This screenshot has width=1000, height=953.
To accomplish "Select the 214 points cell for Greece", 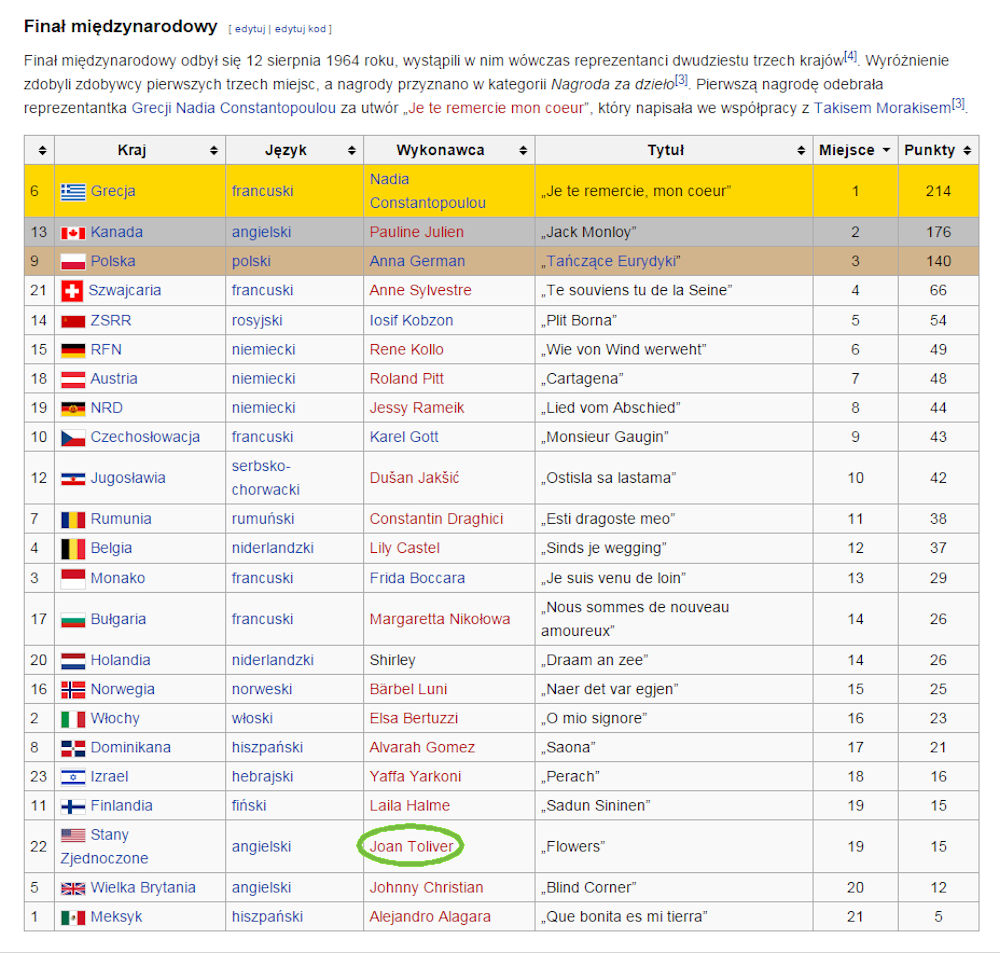I will tap(938, 191).
